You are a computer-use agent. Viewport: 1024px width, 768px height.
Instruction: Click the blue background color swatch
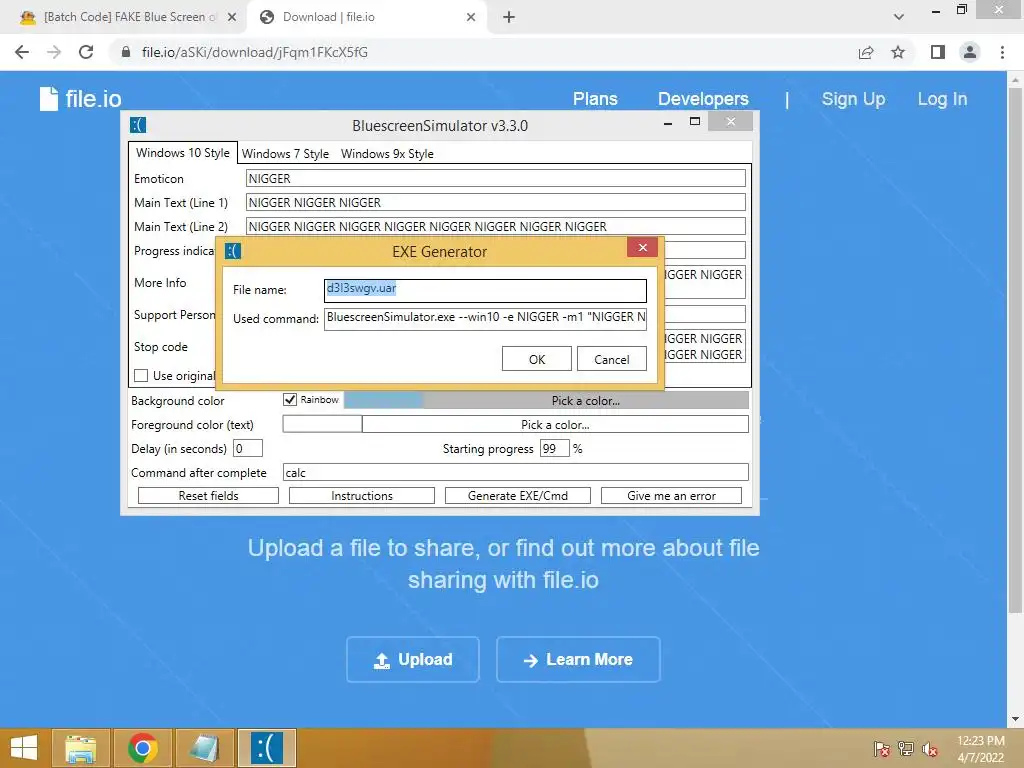coord(383,400)
